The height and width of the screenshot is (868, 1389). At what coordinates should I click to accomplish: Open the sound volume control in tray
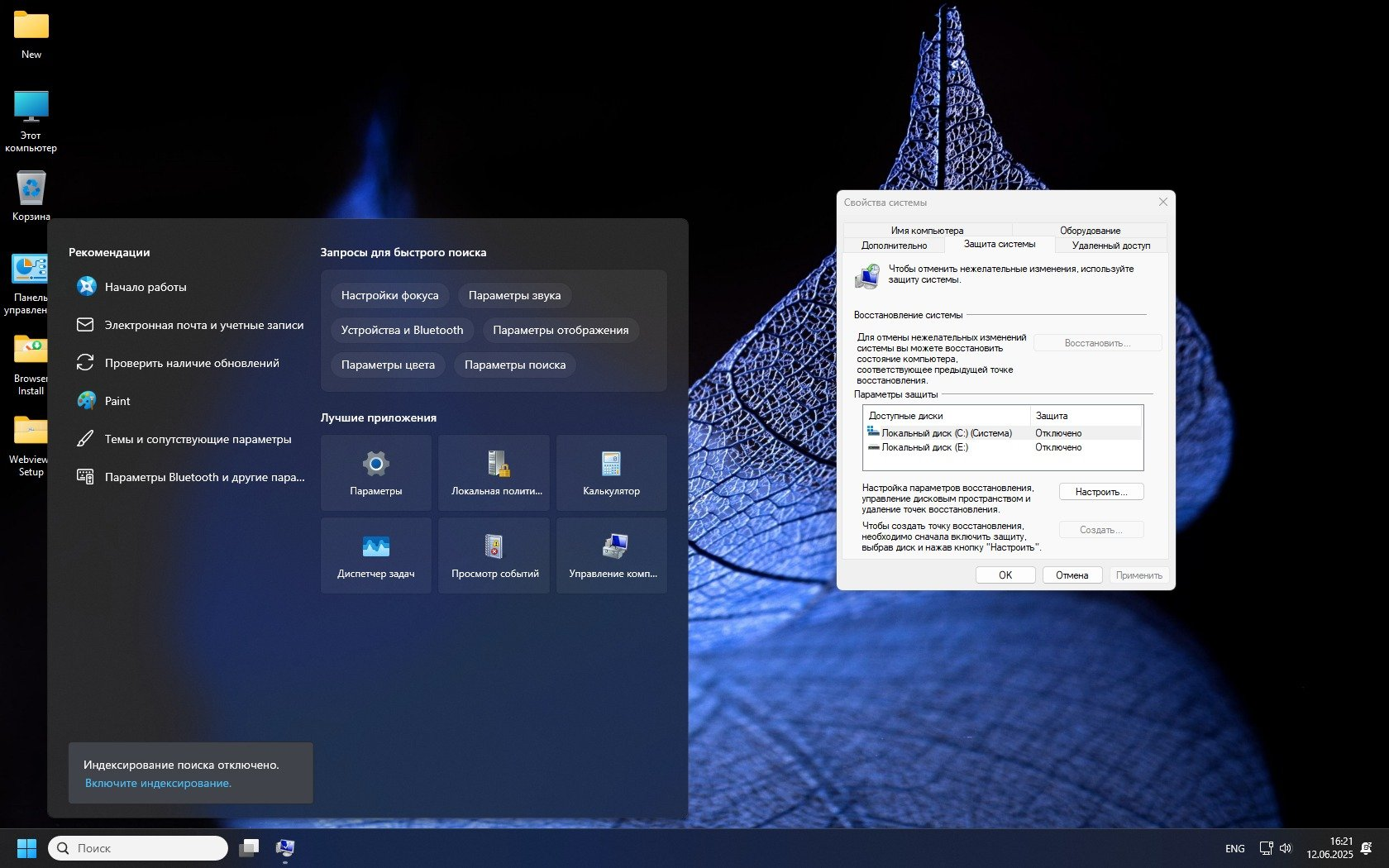1285,847
